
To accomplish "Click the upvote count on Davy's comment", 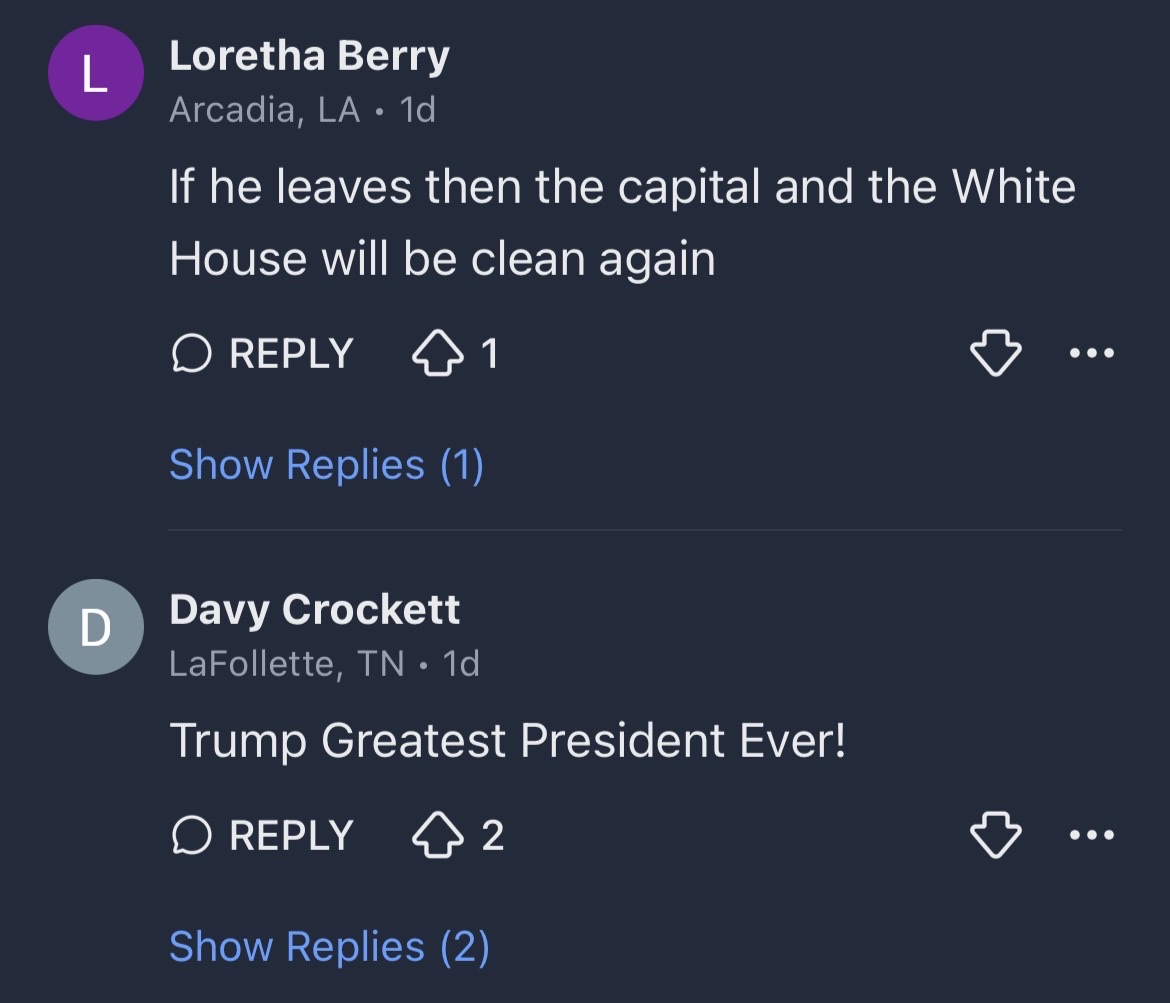I will 492,836.
